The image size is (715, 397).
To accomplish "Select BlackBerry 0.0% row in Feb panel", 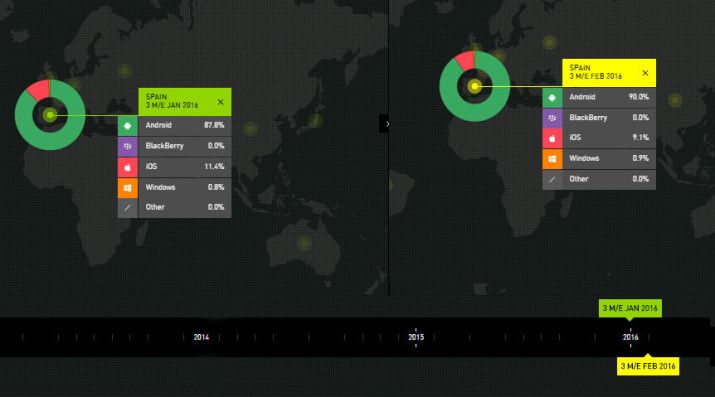I will click(599, 118).
